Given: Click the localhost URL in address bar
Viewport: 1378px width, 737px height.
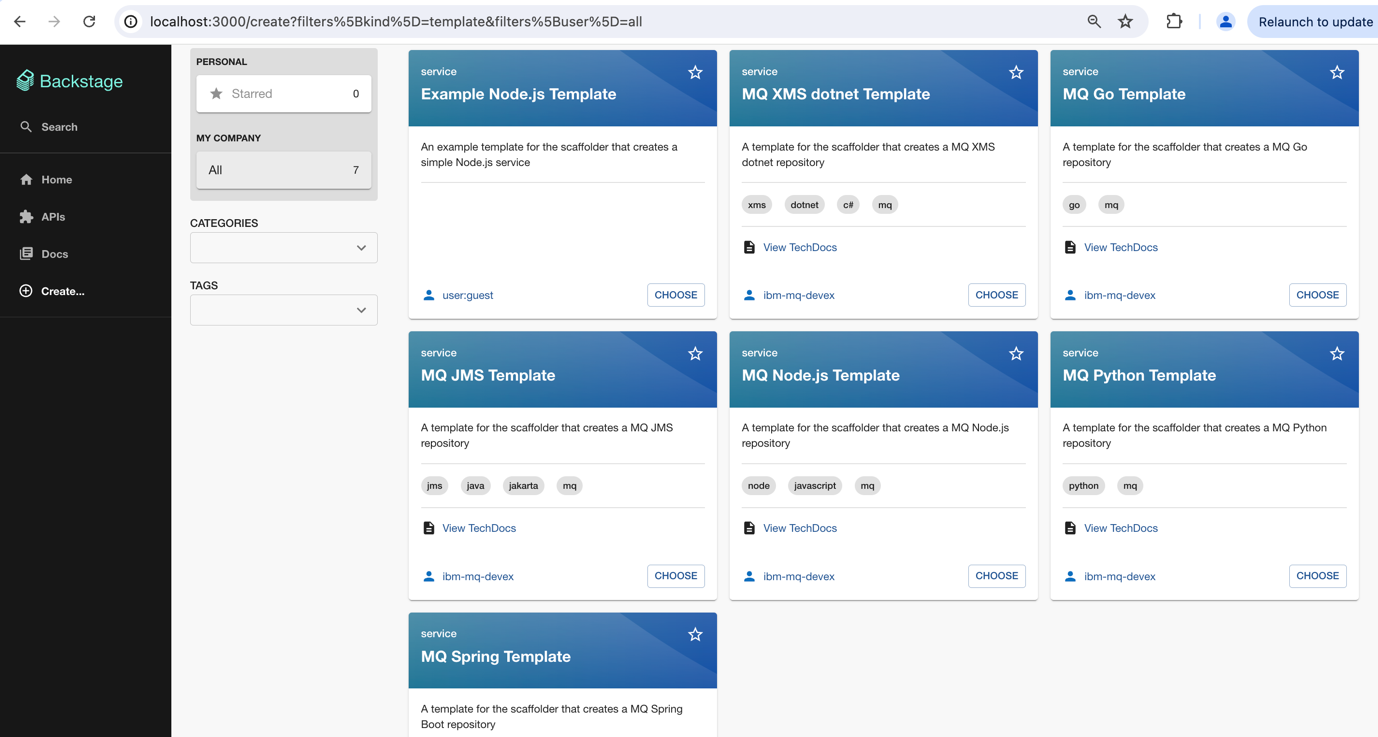Looking at the screenshot, I should tap(396, 21).
